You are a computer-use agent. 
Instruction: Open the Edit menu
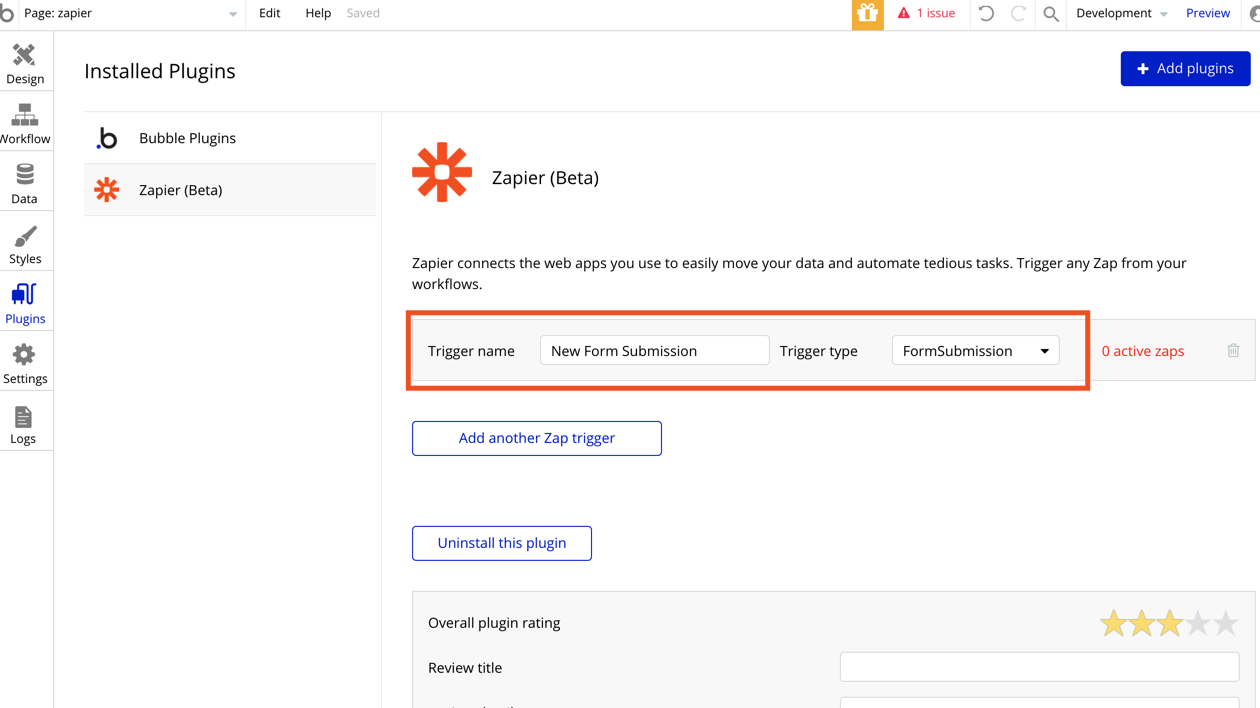click(269, 13)
